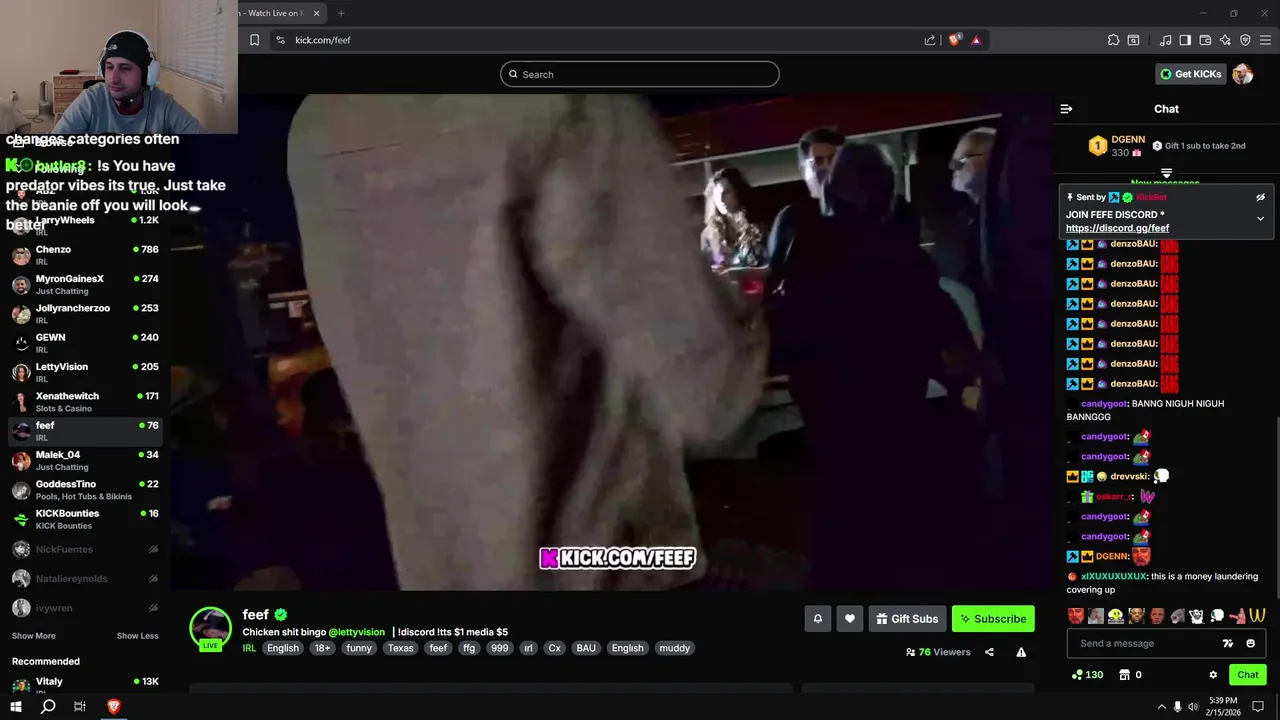Open the 7TV emote menu icon
The image size is (1280, 720).
(x=1228, y=644)
